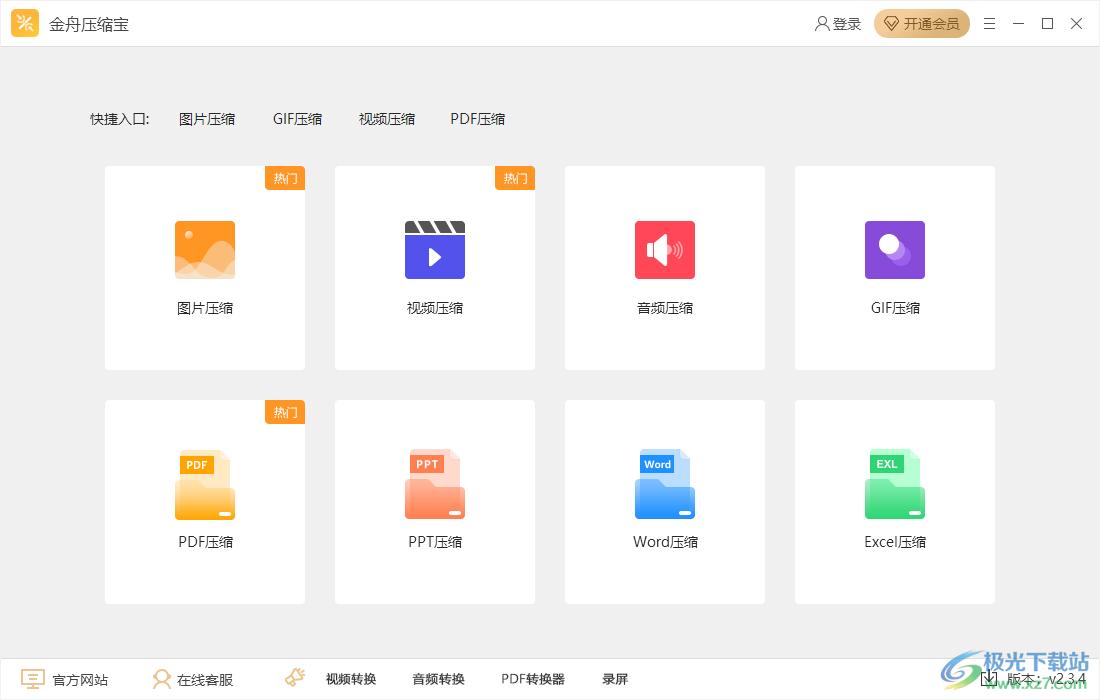Click the diamond icon on membership button
The height and width of the screenshot is (700, 1100).
click(x=891, y=24)
